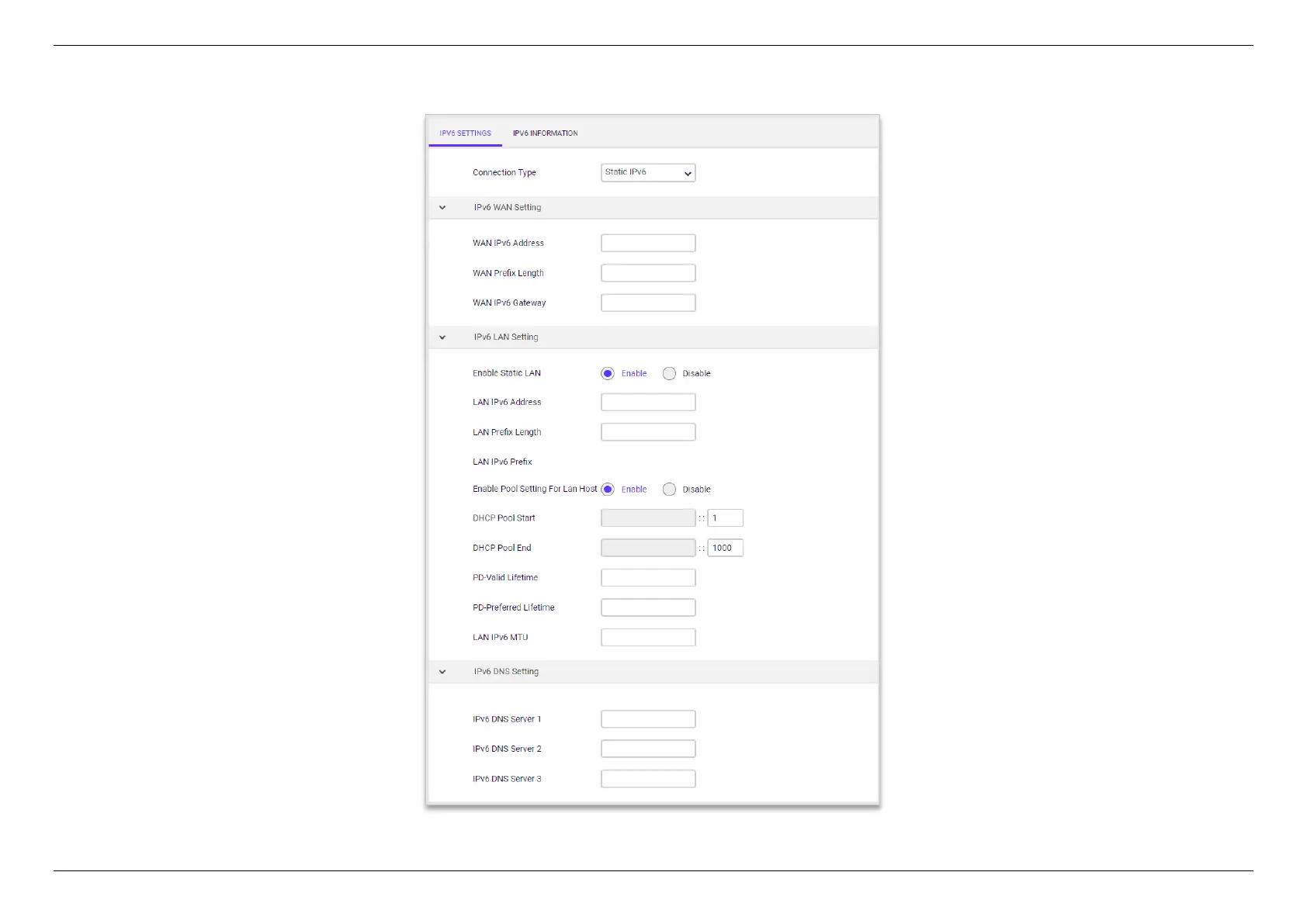Screen dimensions: 1307x924
Task: Click the IPv6 DNS Server 3 field
Action: (648, 779)
